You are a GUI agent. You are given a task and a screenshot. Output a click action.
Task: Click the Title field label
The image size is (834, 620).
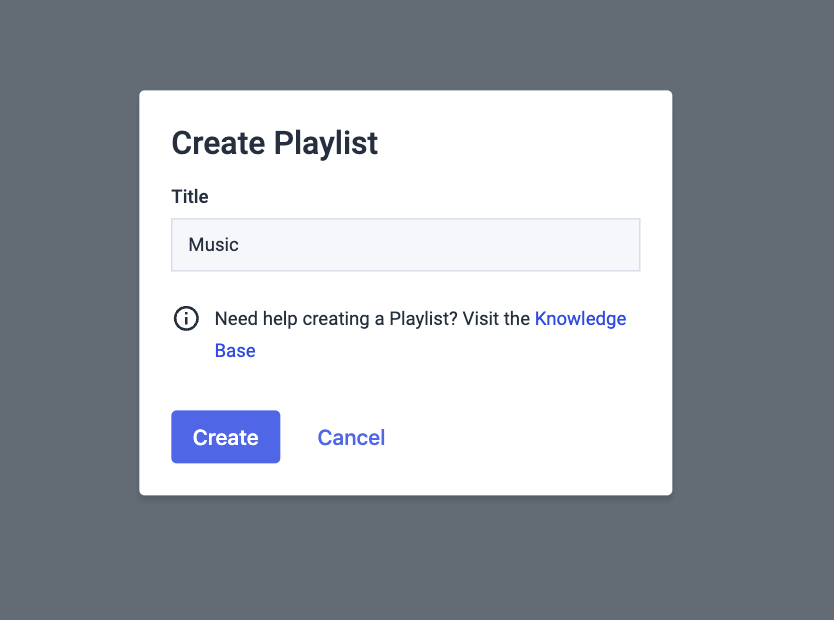(190, 197)
